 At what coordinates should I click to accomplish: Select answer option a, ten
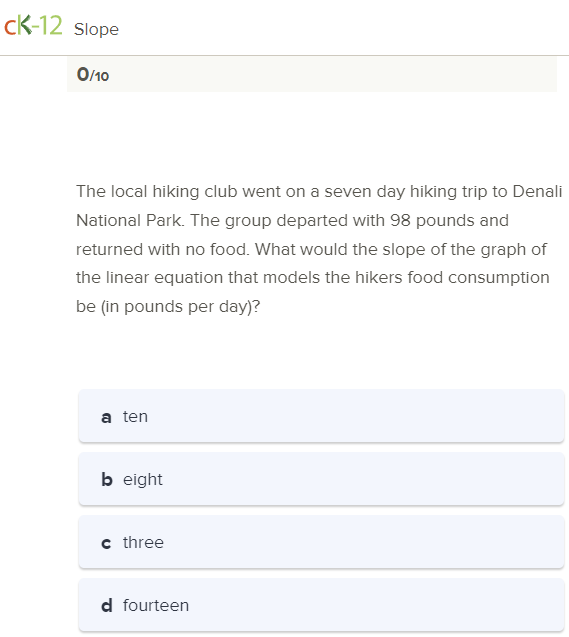(x=321, y=416)
